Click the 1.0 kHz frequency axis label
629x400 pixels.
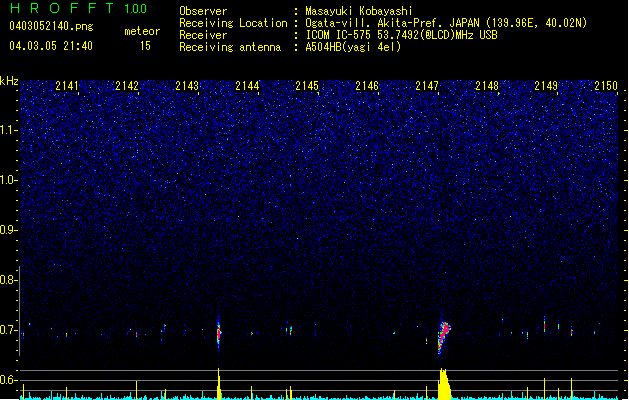click(8, 180)
